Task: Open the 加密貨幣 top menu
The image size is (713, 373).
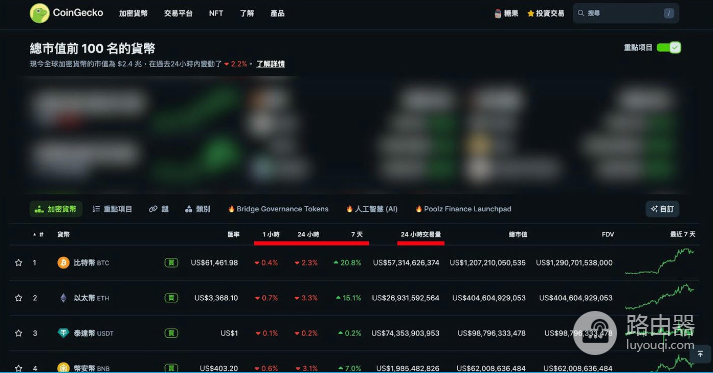Action: 133,13
